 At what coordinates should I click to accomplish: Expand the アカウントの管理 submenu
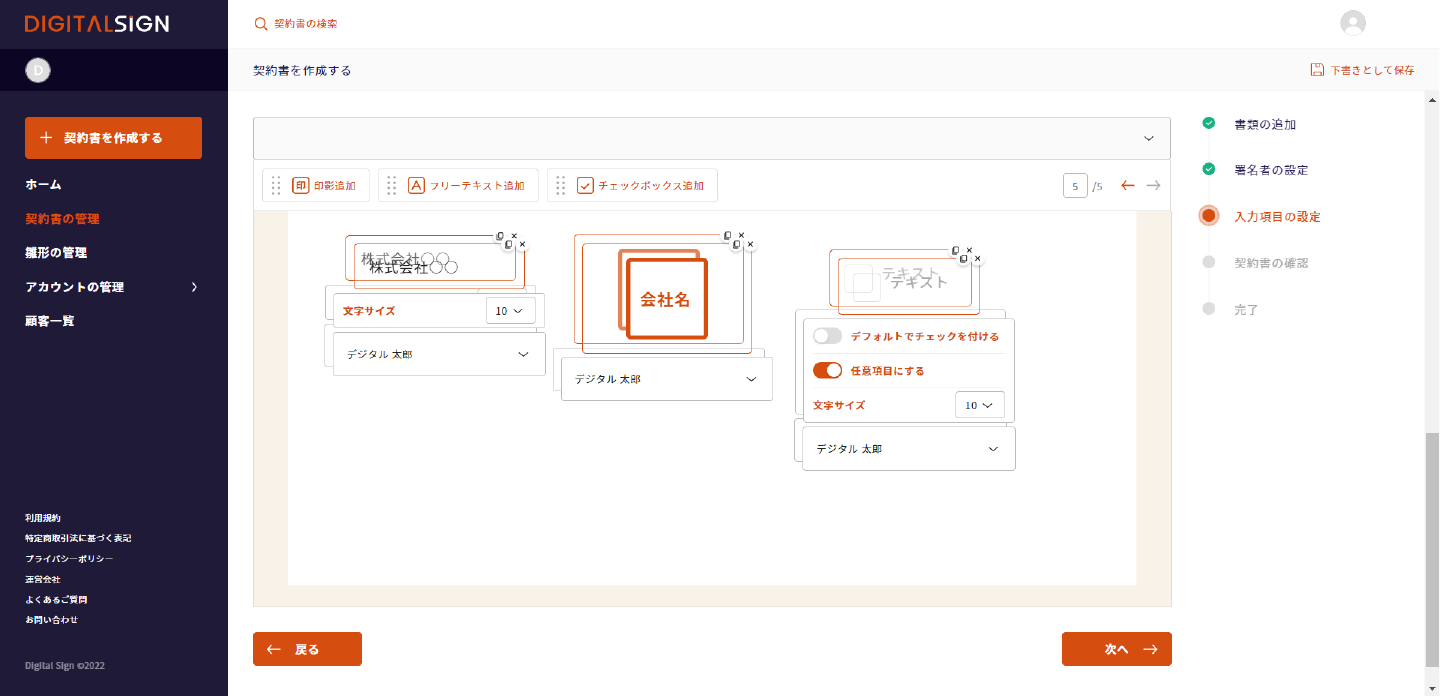coord(194,287)
